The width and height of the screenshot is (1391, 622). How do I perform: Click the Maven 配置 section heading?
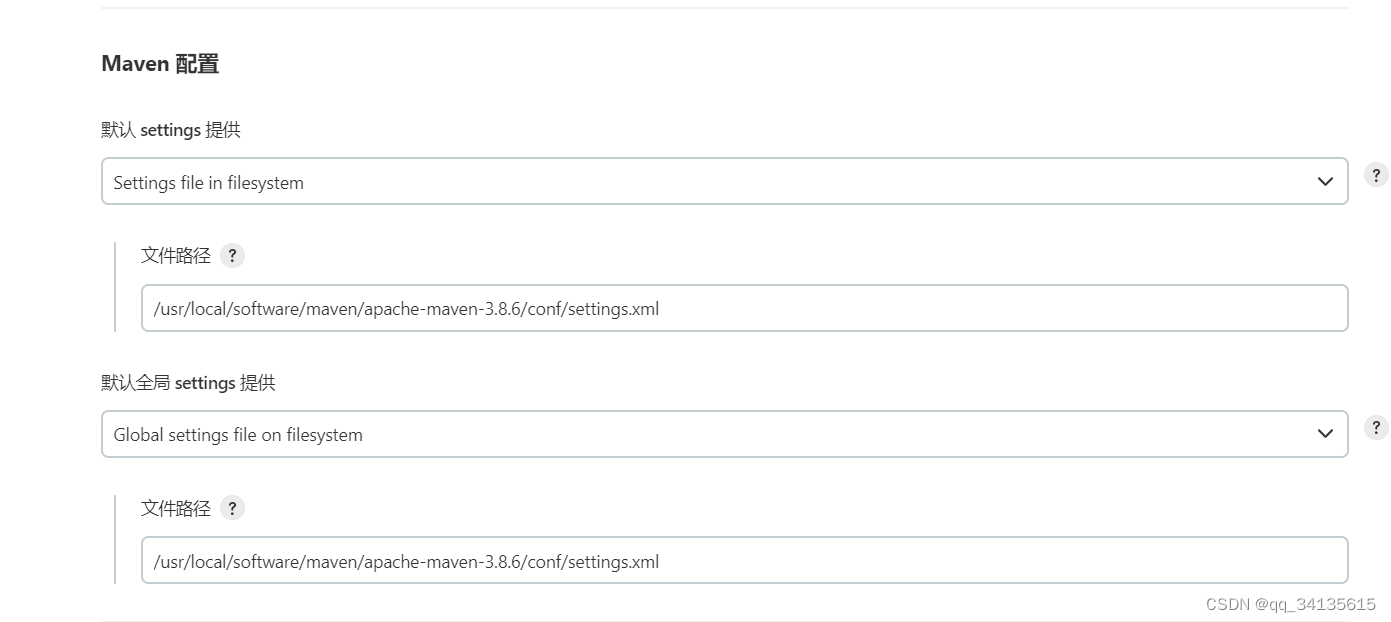click(x=160, y=64)
